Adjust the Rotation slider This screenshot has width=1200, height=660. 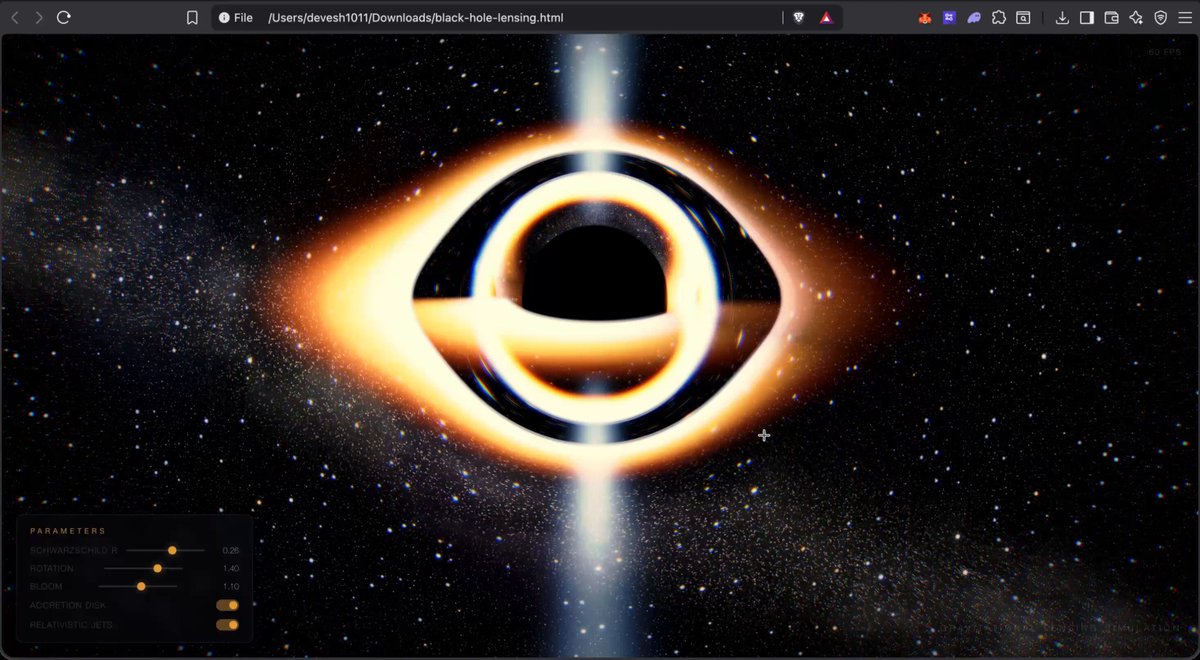[x=143, y=568]
